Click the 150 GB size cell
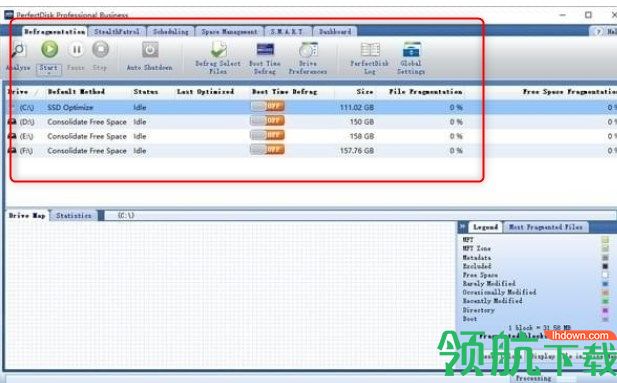Image resolution: width=617 pixels, height=383 pixels. [362, 122]
